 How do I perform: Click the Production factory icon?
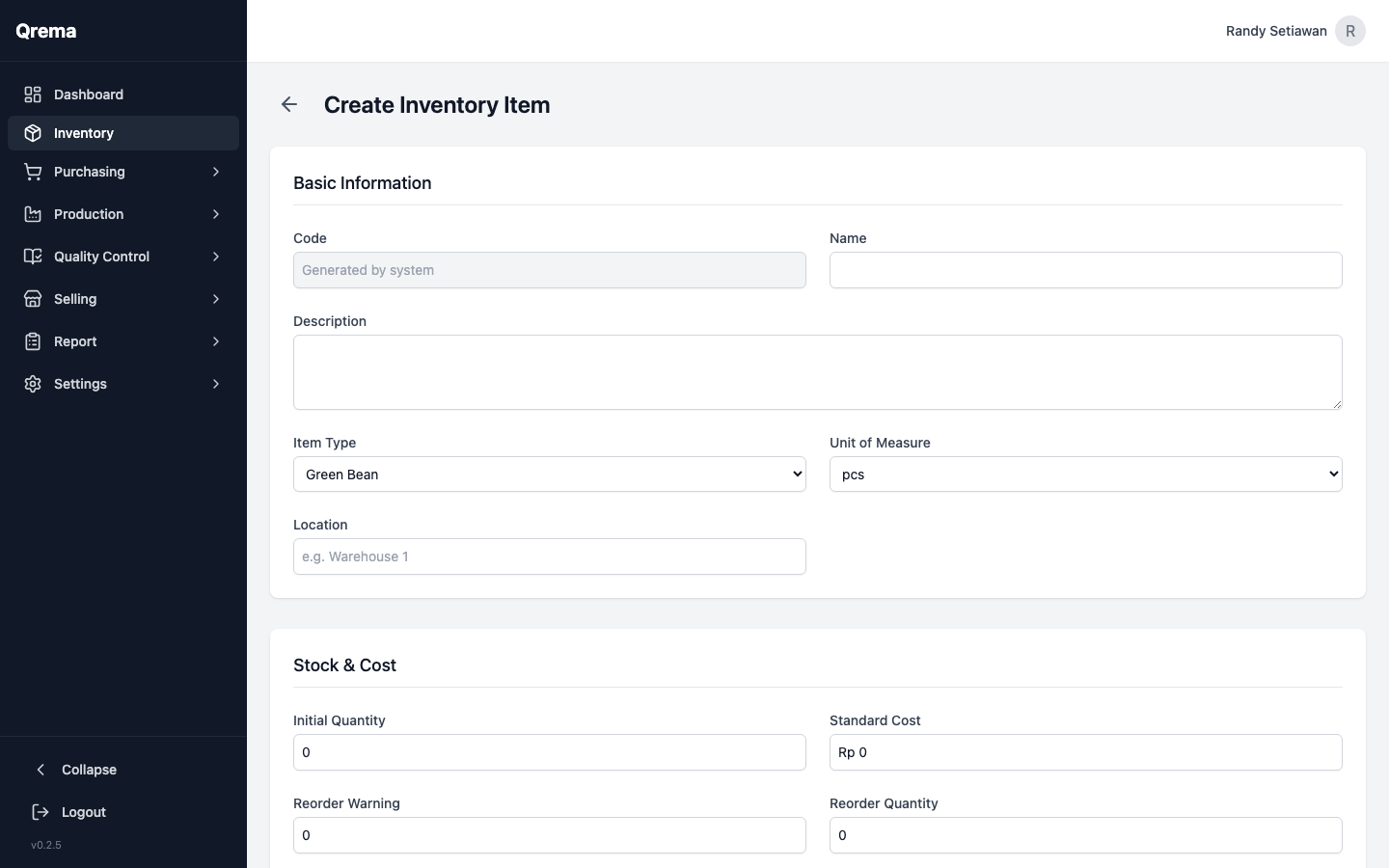pos(32,214)
